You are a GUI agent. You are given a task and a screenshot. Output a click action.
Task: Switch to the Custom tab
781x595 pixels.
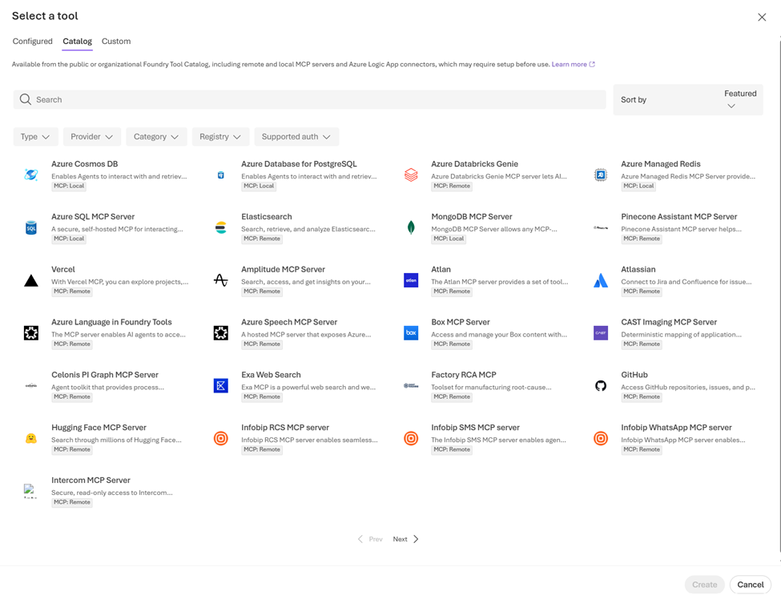point(116,42)
